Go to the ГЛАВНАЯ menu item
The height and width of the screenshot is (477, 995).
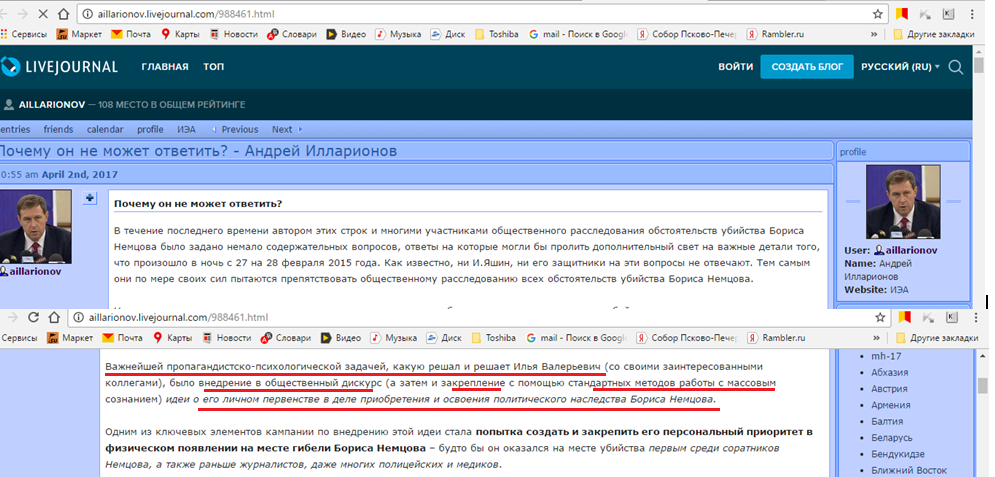(x=165, y=67)
